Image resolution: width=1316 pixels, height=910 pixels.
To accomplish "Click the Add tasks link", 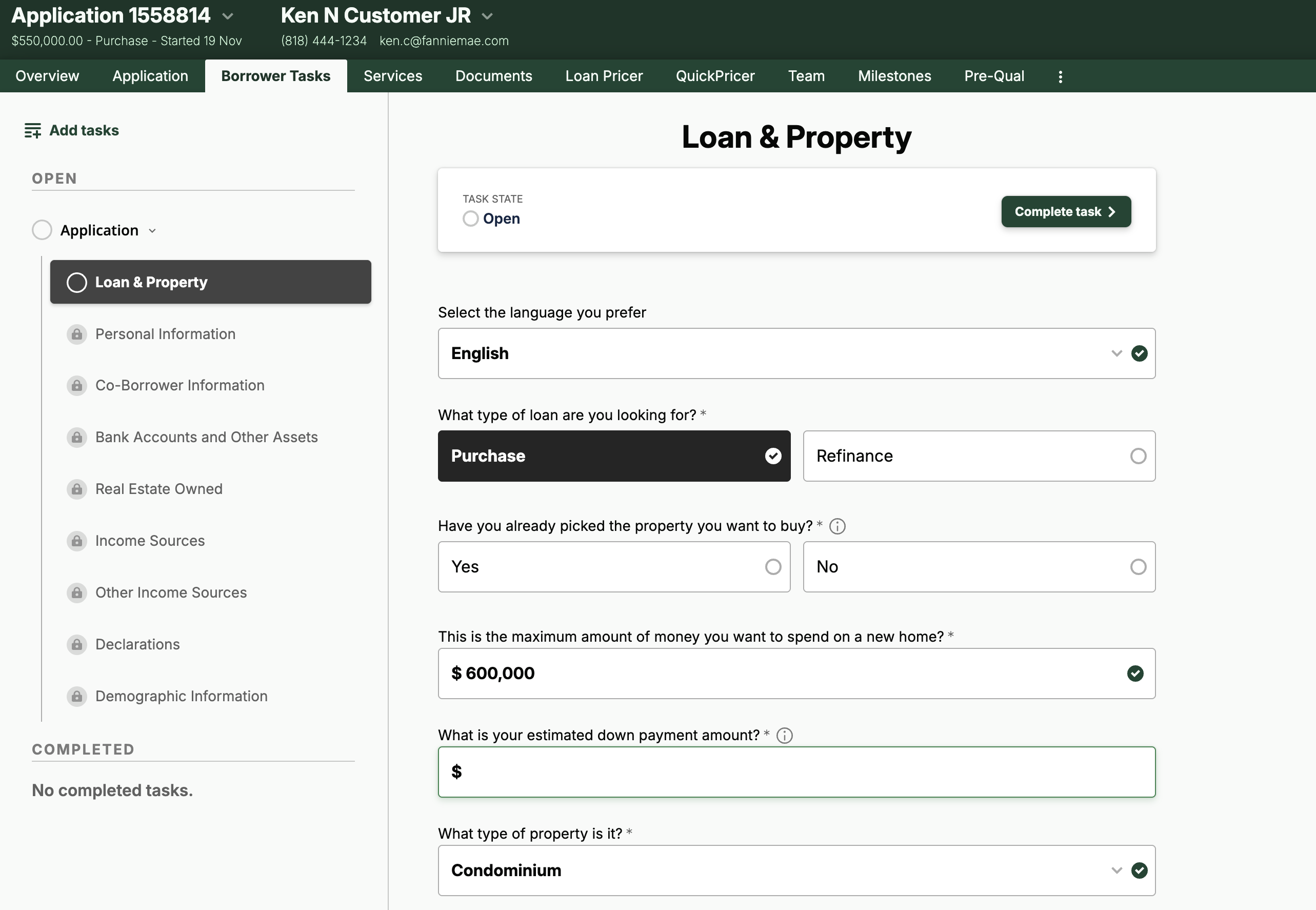I will [84, 131].
